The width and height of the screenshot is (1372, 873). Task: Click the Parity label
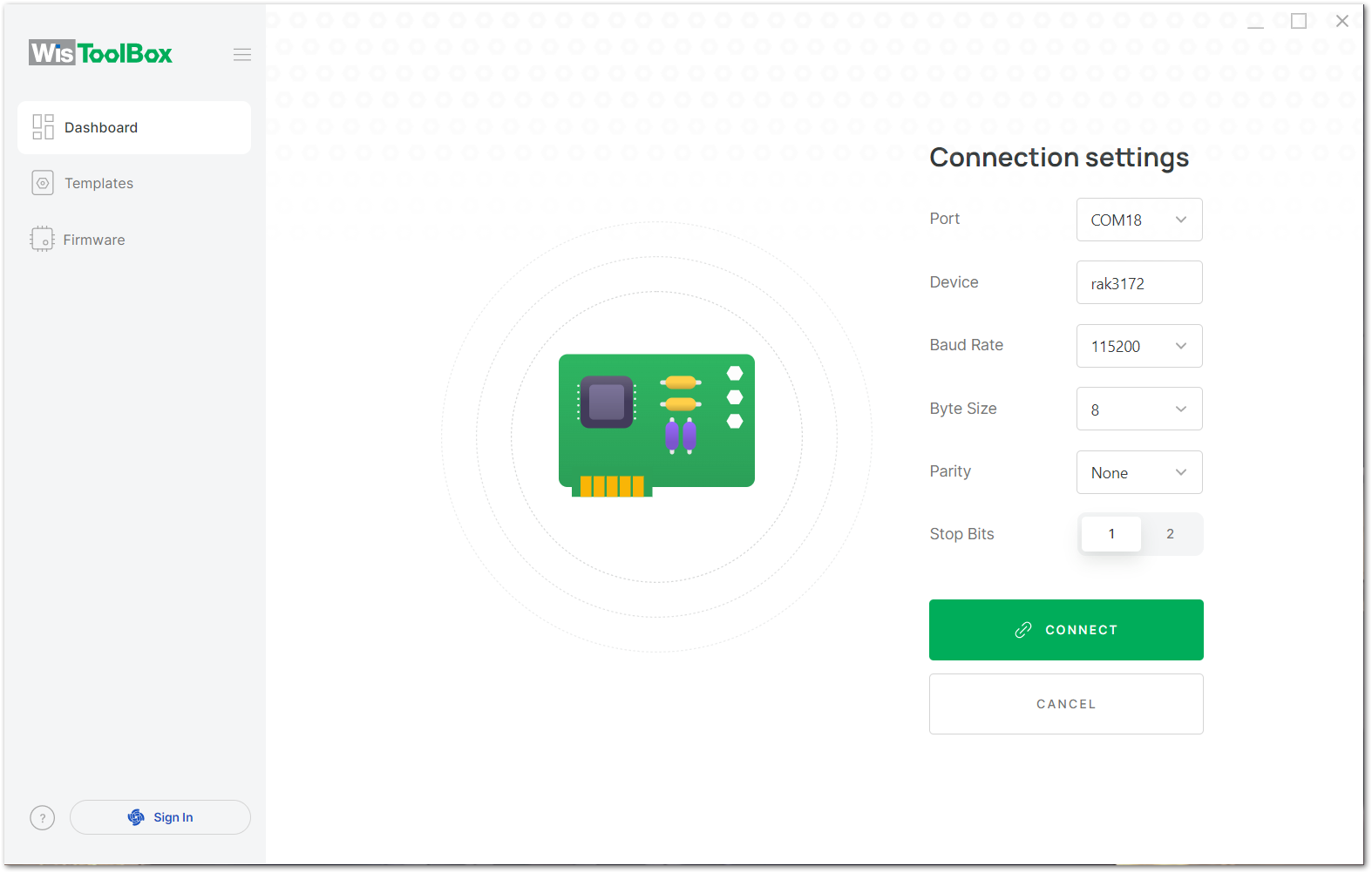point(950,471)
